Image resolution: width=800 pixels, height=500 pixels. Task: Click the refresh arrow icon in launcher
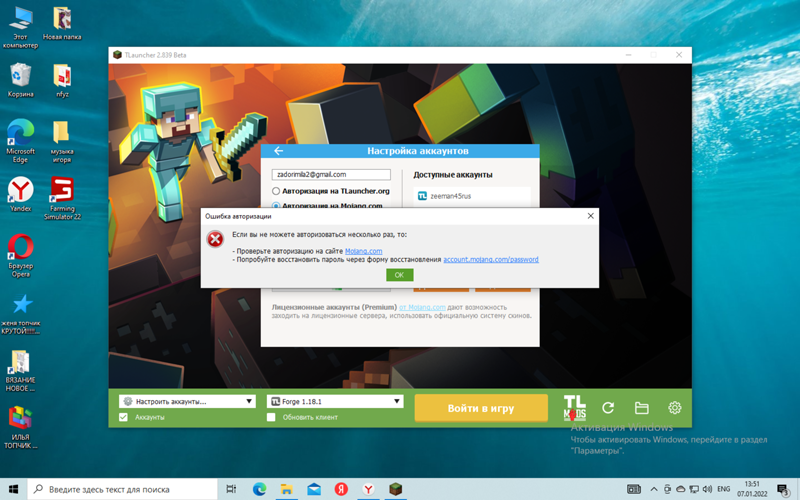tap(608, 408)
